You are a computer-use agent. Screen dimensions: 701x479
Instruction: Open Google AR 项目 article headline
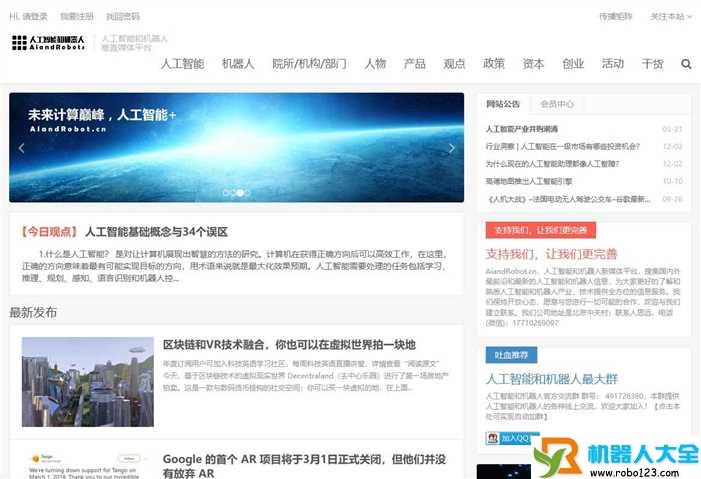point(304,466)
